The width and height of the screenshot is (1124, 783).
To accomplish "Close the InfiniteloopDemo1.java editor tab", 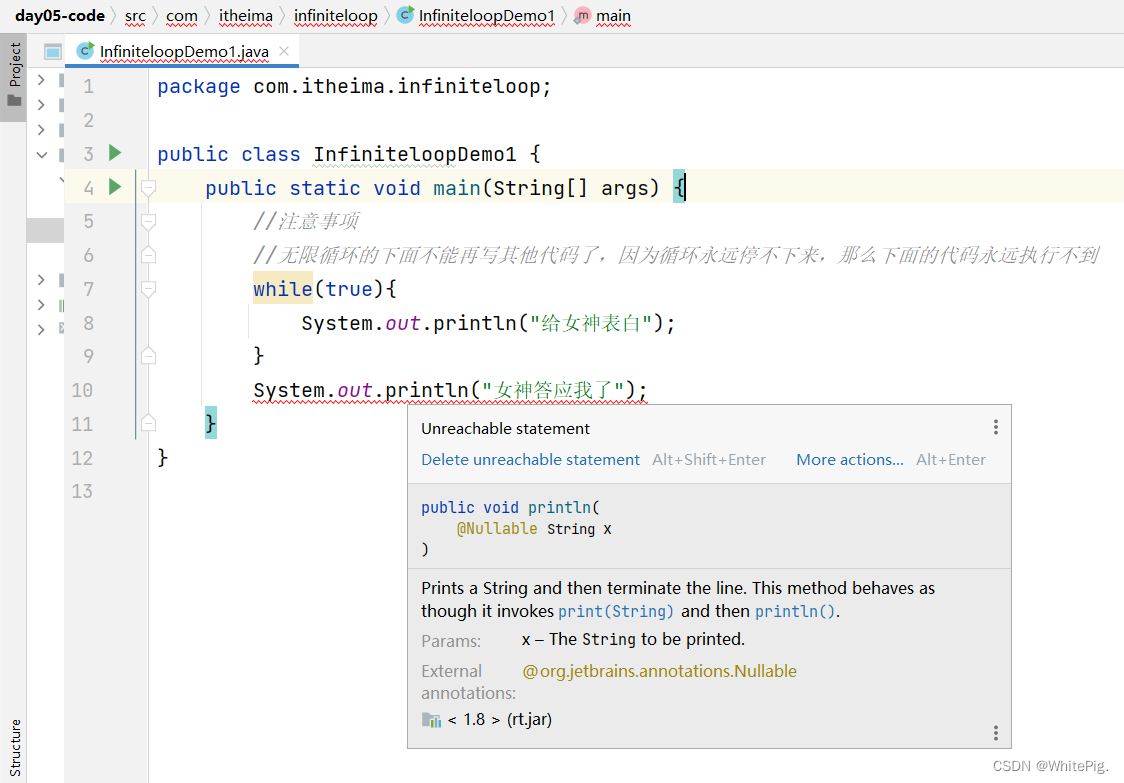I will coord(285,51).
